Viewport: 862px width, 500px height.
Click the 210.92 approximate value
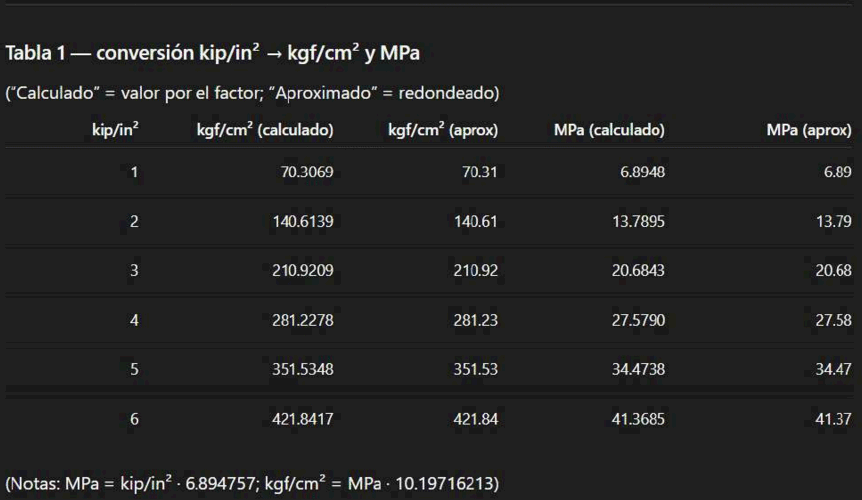pyautogui.click(x=476, y=270)
